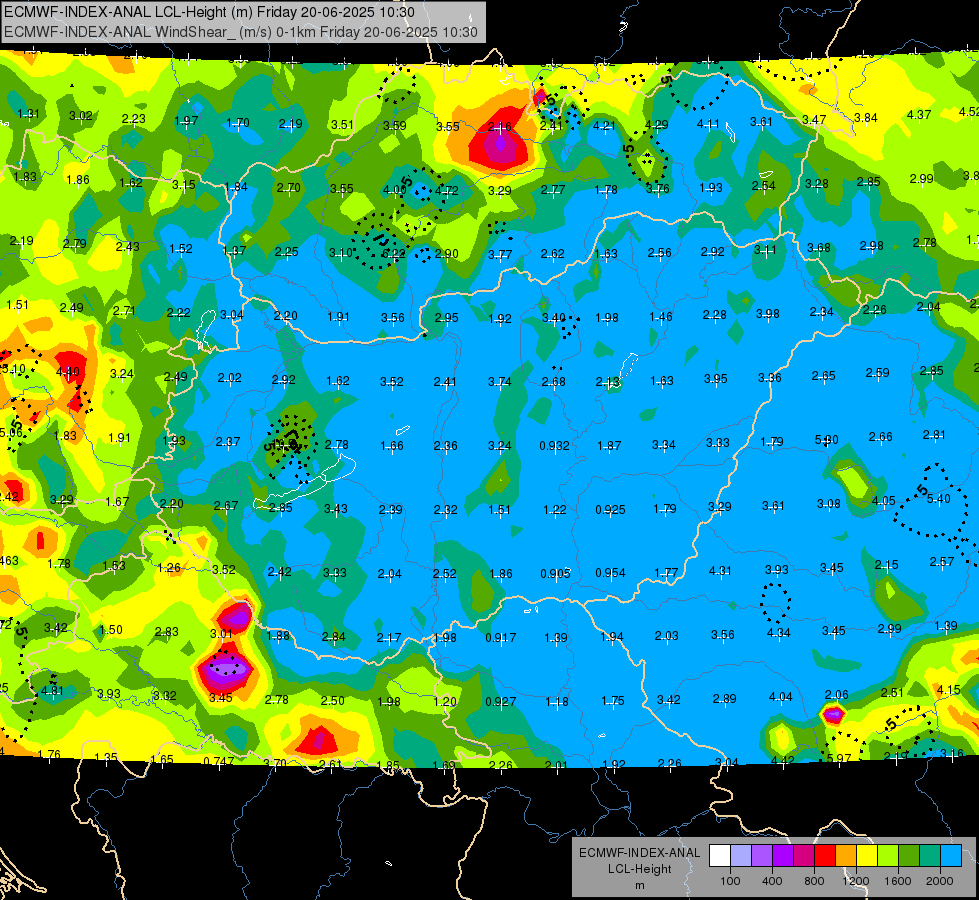The height and width of the screenshot is (900, 979).
Task: Click the wind shear value 4.72
Action: click(x=447, y=190)
